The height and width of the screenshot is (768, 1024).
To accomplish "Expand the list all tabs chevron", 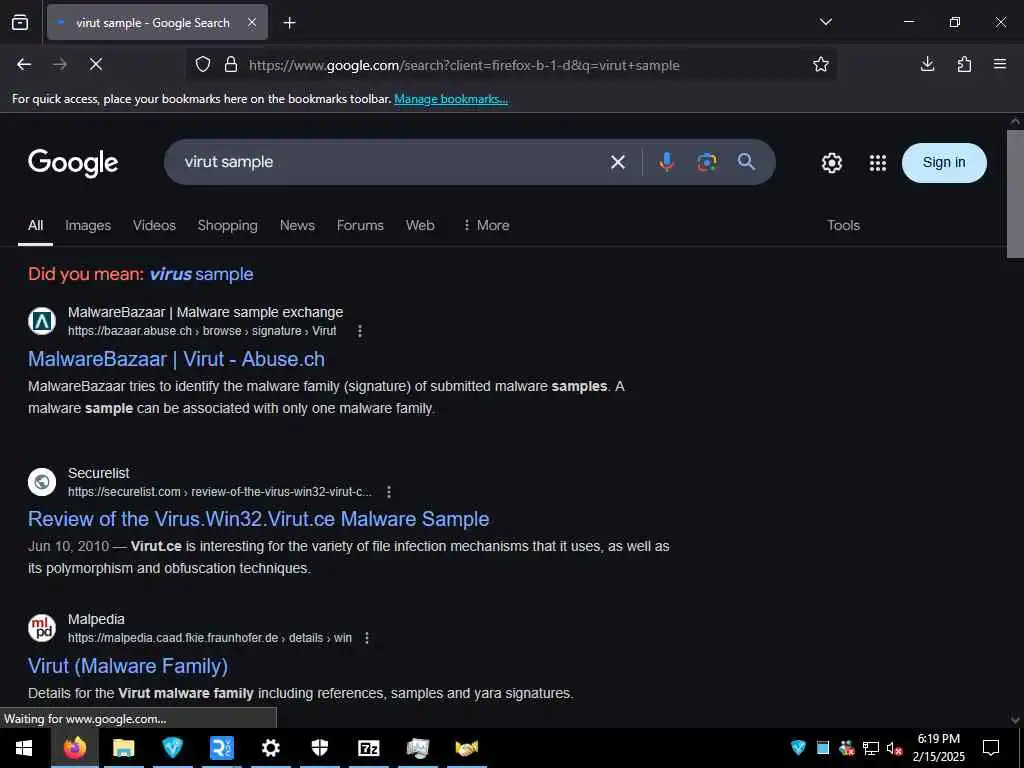I will pyautogui.click(x=825, y=22).
